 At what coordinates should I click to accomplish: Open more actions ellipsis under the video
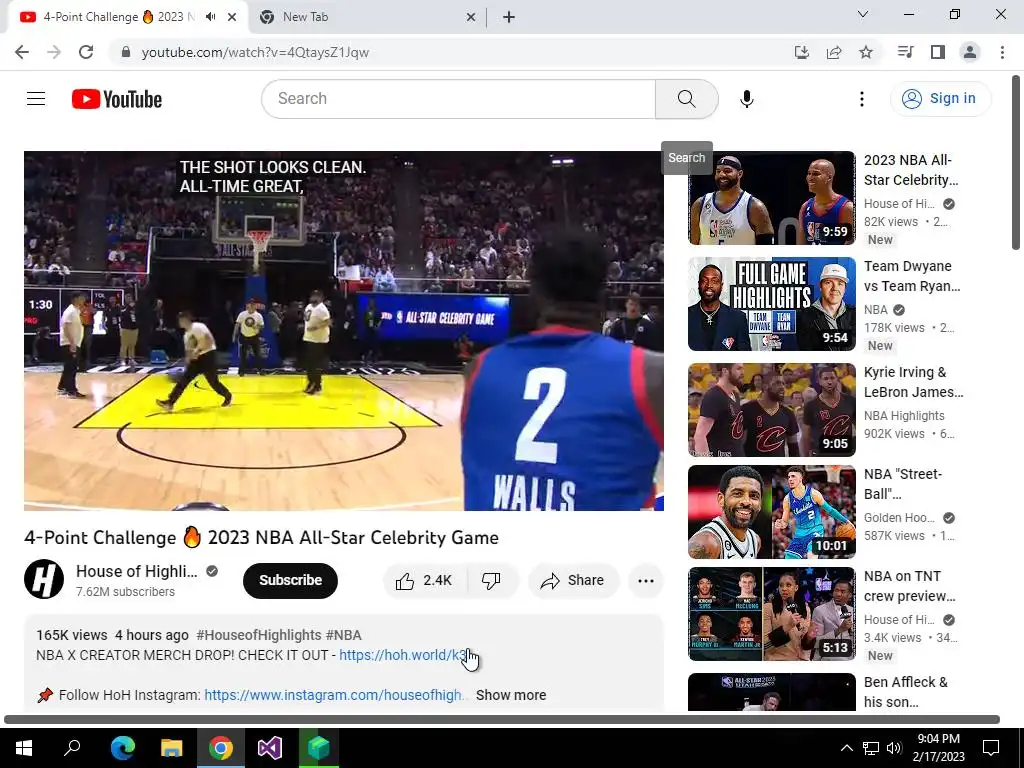click(x=646, y=581)
